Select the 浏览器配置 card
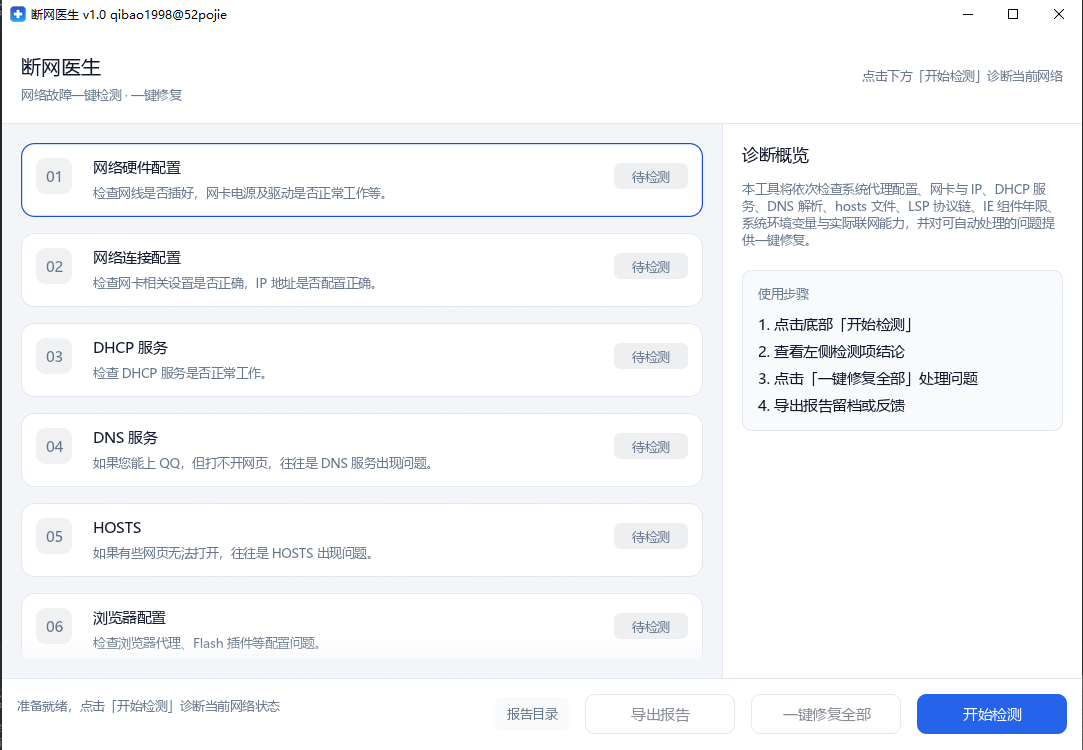The height and width of the screenshot is (750, 1083). pyautogui.click(x=362, y=626)
